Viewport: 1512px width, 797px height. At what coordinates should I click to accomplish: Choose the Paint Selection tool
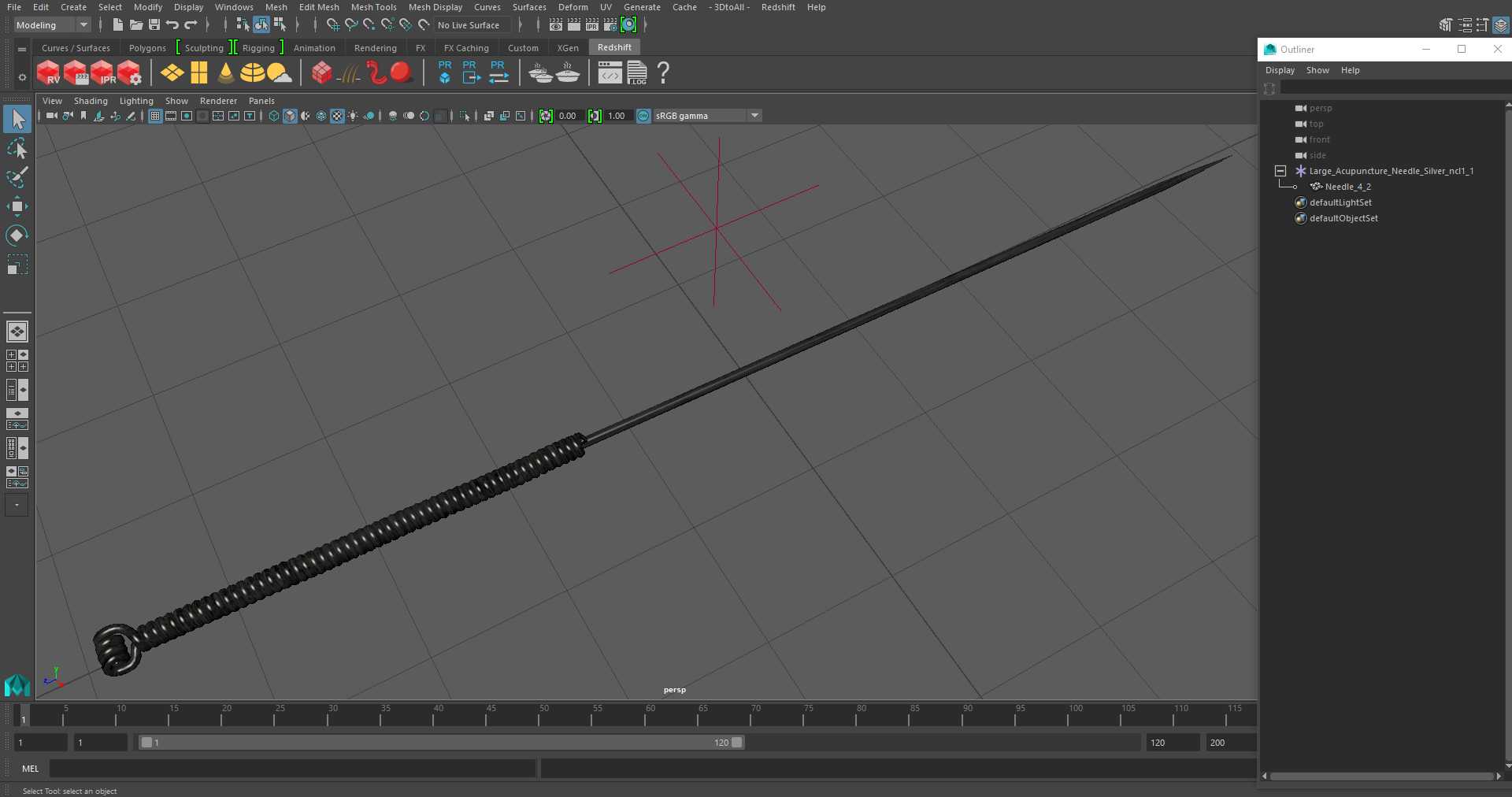click(17, 177)
